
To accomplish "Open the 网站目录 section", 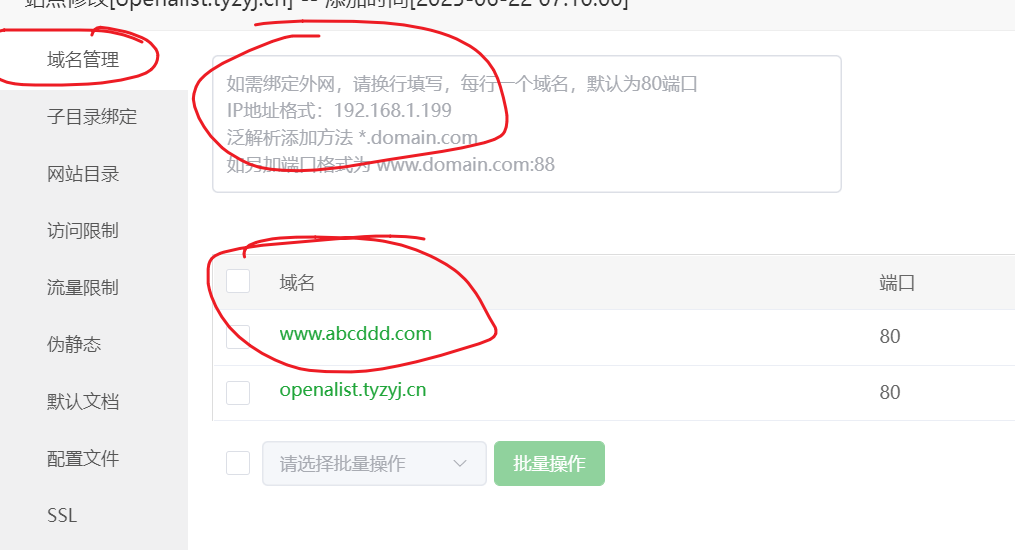I will coord(83,173).
